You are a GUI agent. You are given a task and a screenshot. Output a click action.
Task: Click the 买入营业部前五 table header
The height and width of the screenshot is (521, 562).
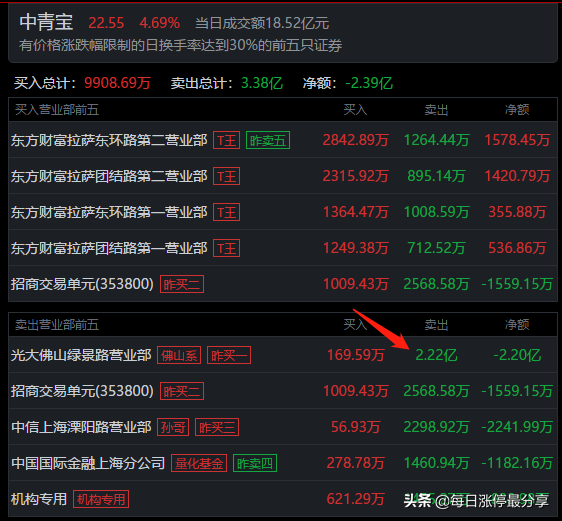point(57,110)
